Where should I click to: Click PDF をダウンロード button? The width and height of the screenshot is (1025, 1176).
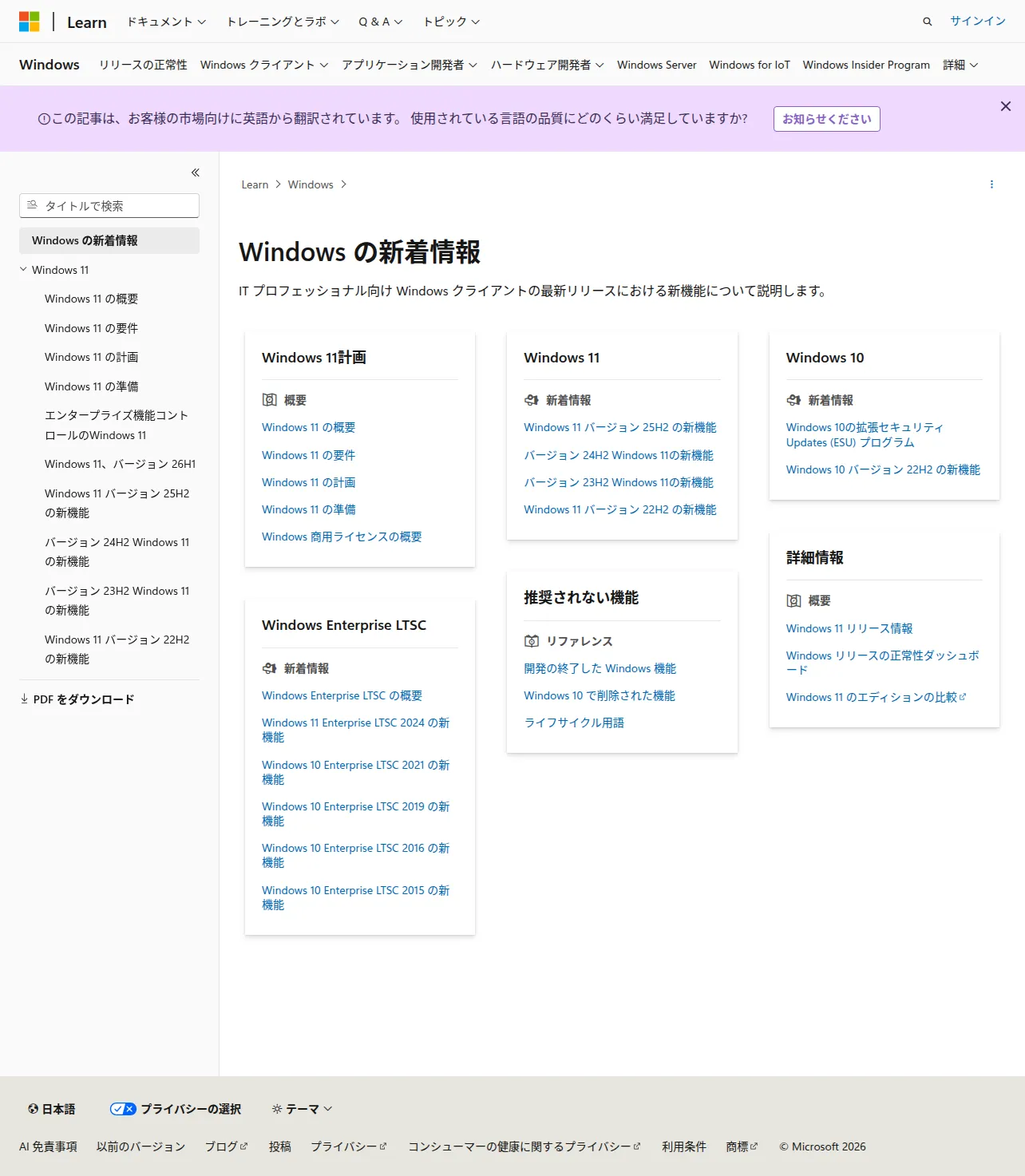pos(77,699)
